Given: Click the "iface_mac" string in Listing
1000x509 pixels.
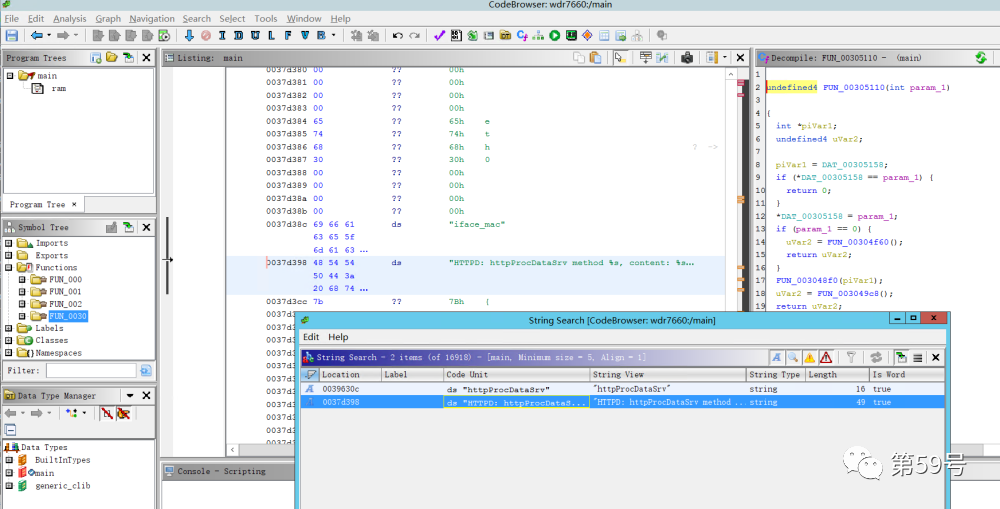Looking at the screenshot, I should [x=477, y=224].
